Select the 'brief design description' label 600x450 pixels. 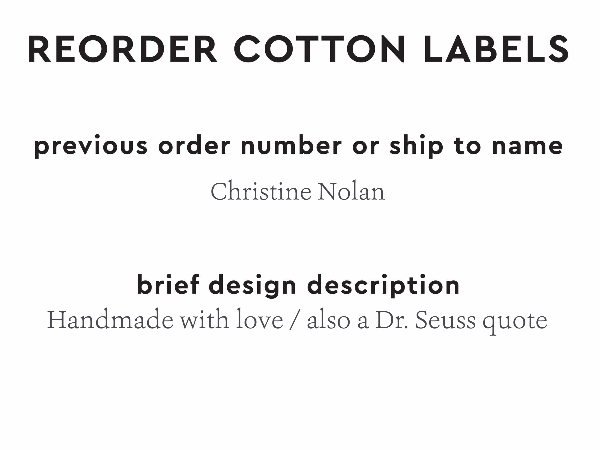point(298,285)
